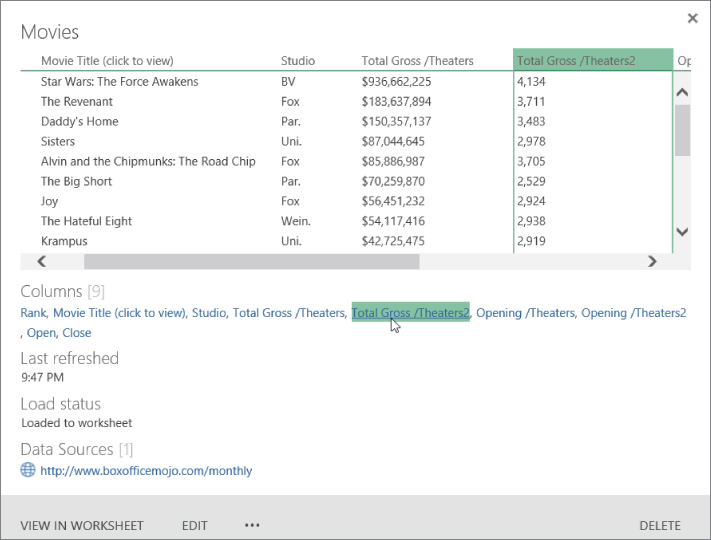Click the EDIT button
Screen dimensions: 711x540
click(195, 525)
